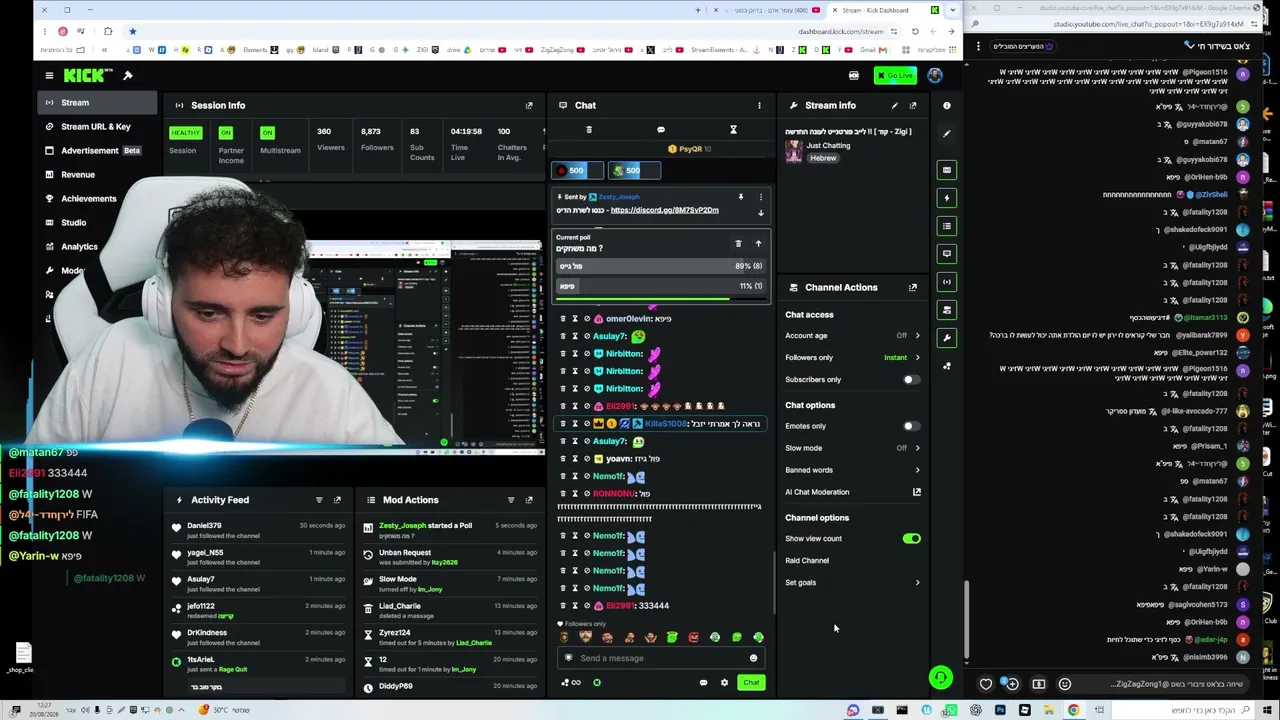
Task: Toggle Emotes only switch
Action: point(910,426)
